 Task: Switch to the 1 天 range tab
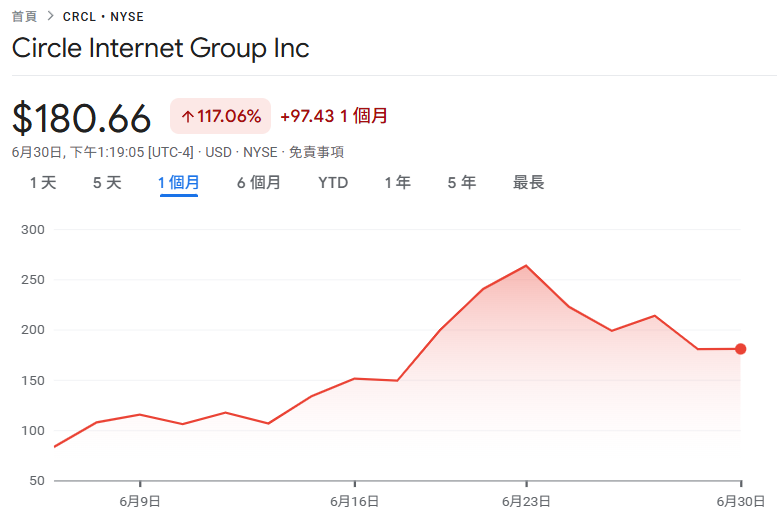pos(43,183)
